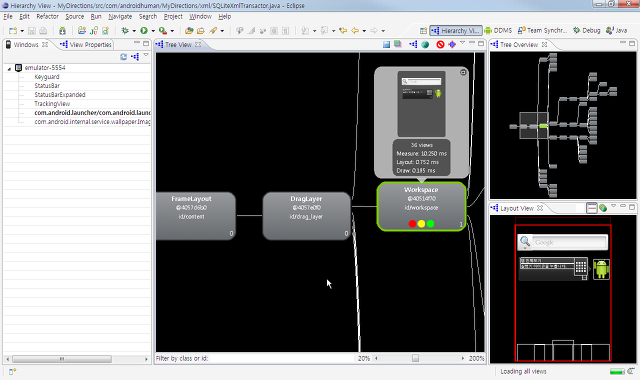Select StatusBarExpanded window in the list
This screenshot has width=640, height=380.
[60, 95]
